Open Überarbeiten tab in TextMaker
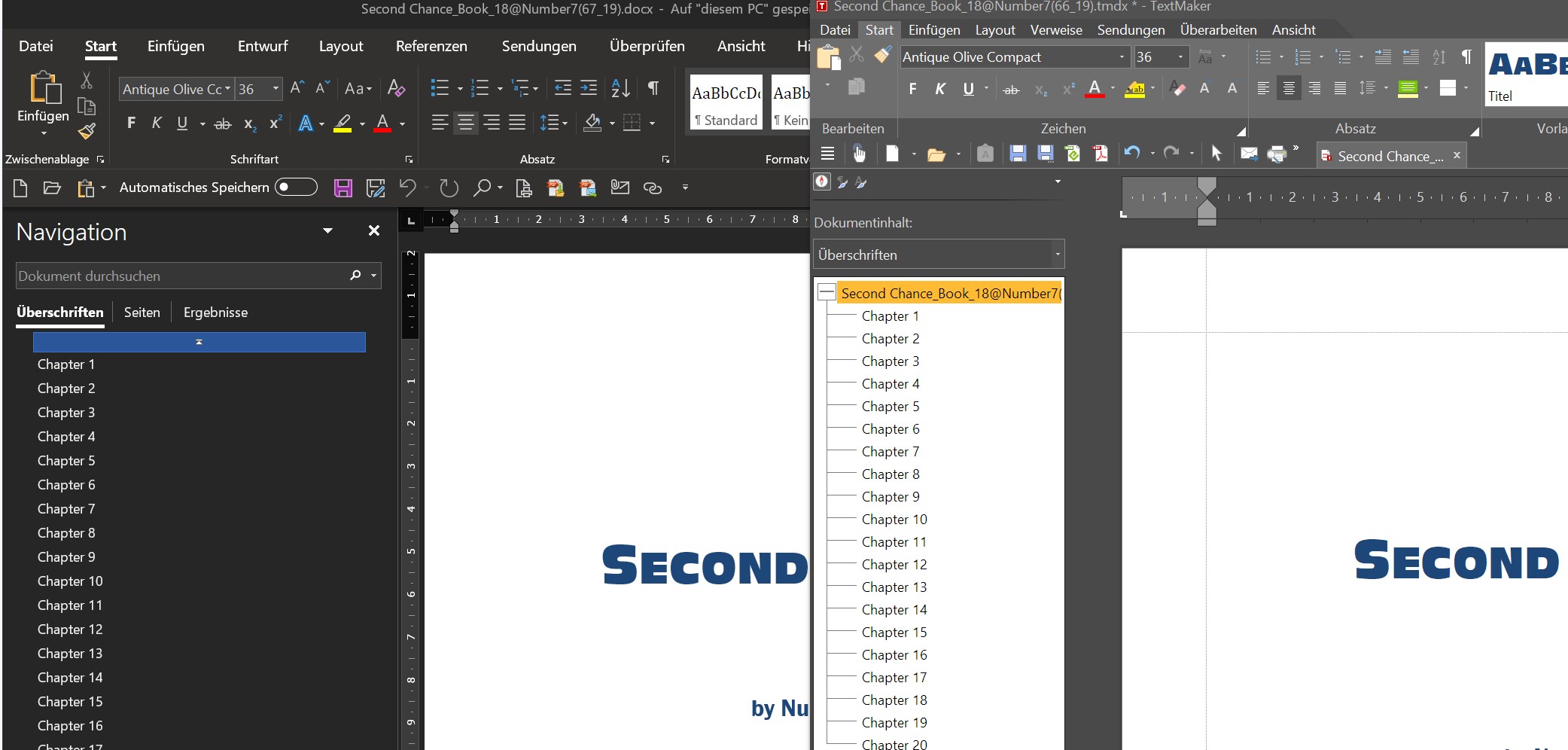 (x=1218, y=30)
